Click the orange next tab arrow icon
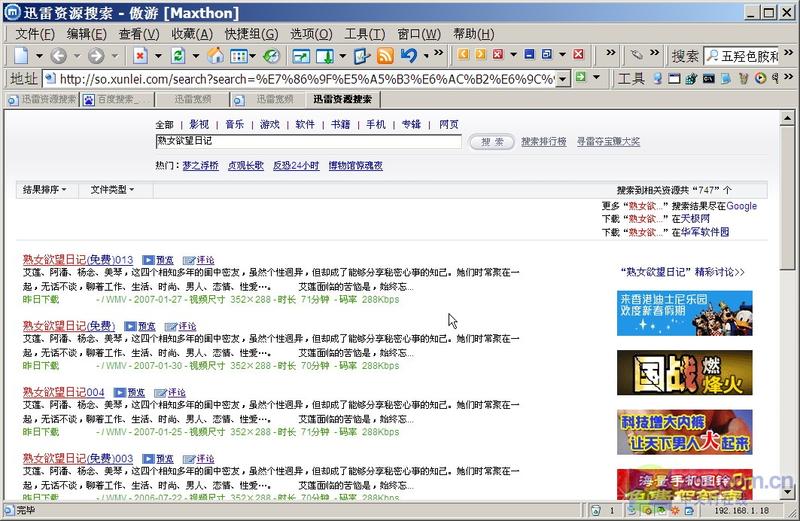Image resolution: width=800 pixels, height=521 pixels. 481,54
